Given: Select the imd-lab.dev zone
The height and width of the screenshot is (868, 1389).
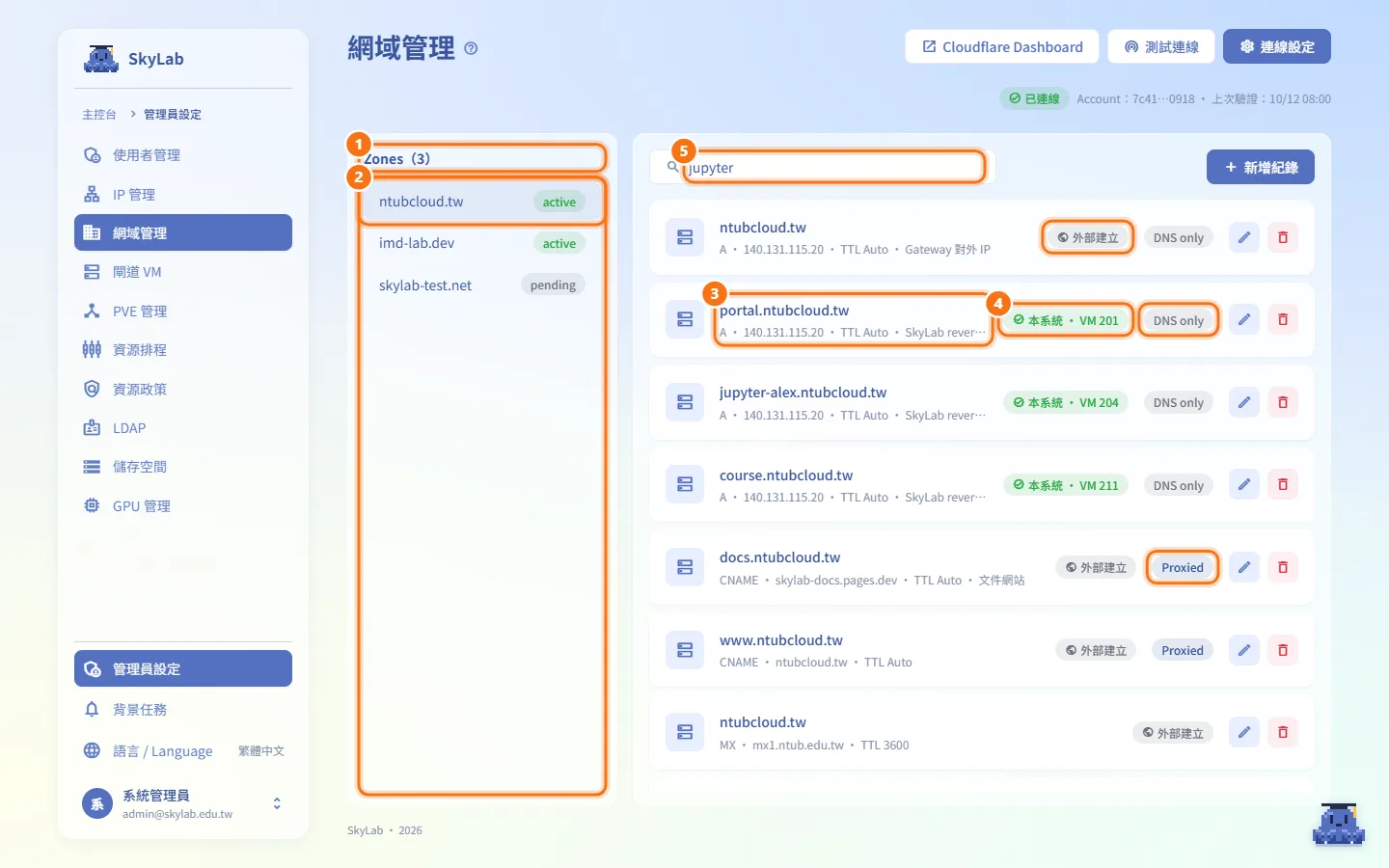Looking at the screenshot, I should 481,243.
